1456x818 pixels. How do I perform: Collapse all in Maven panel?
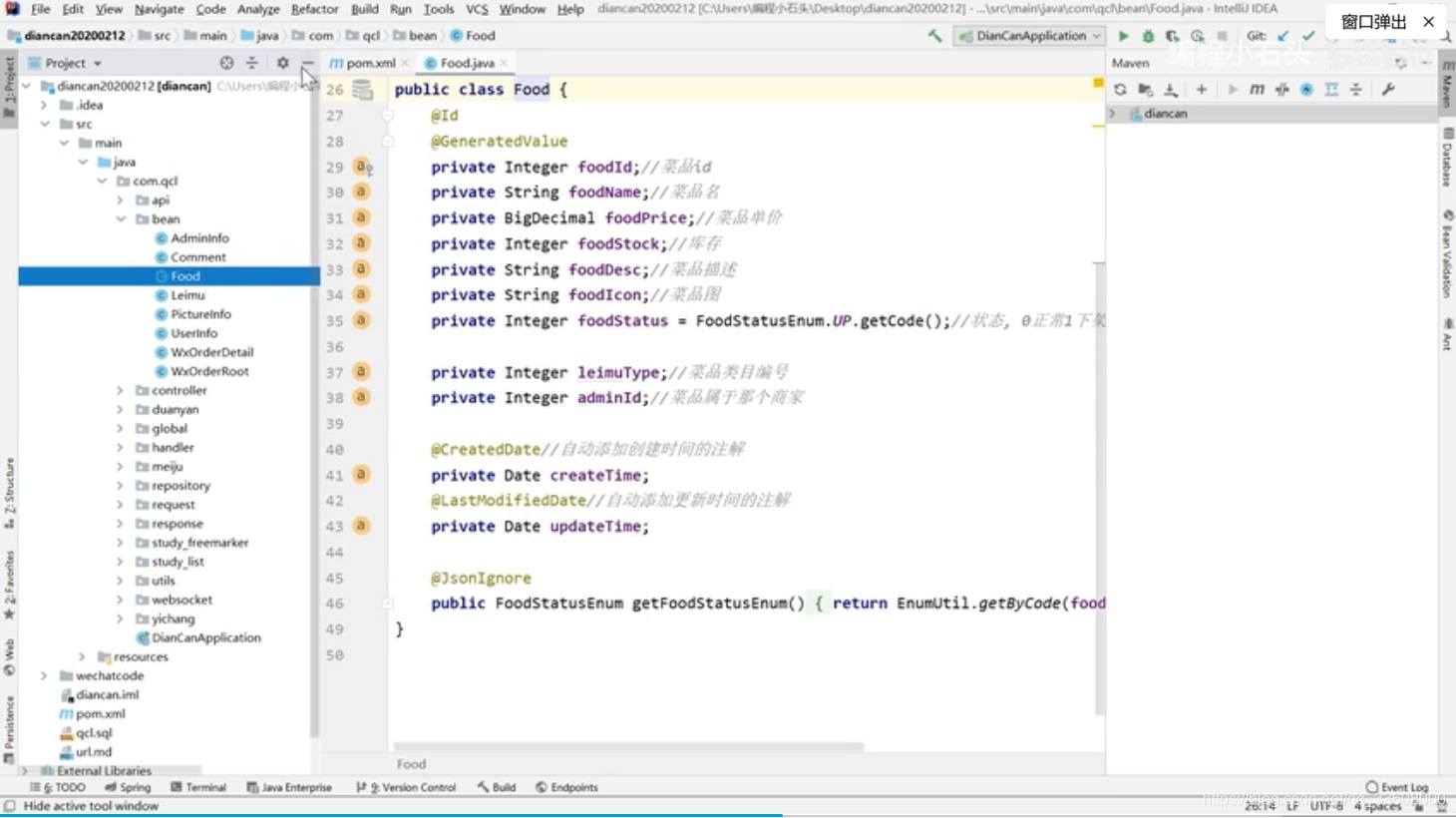tap(1356, 90)
